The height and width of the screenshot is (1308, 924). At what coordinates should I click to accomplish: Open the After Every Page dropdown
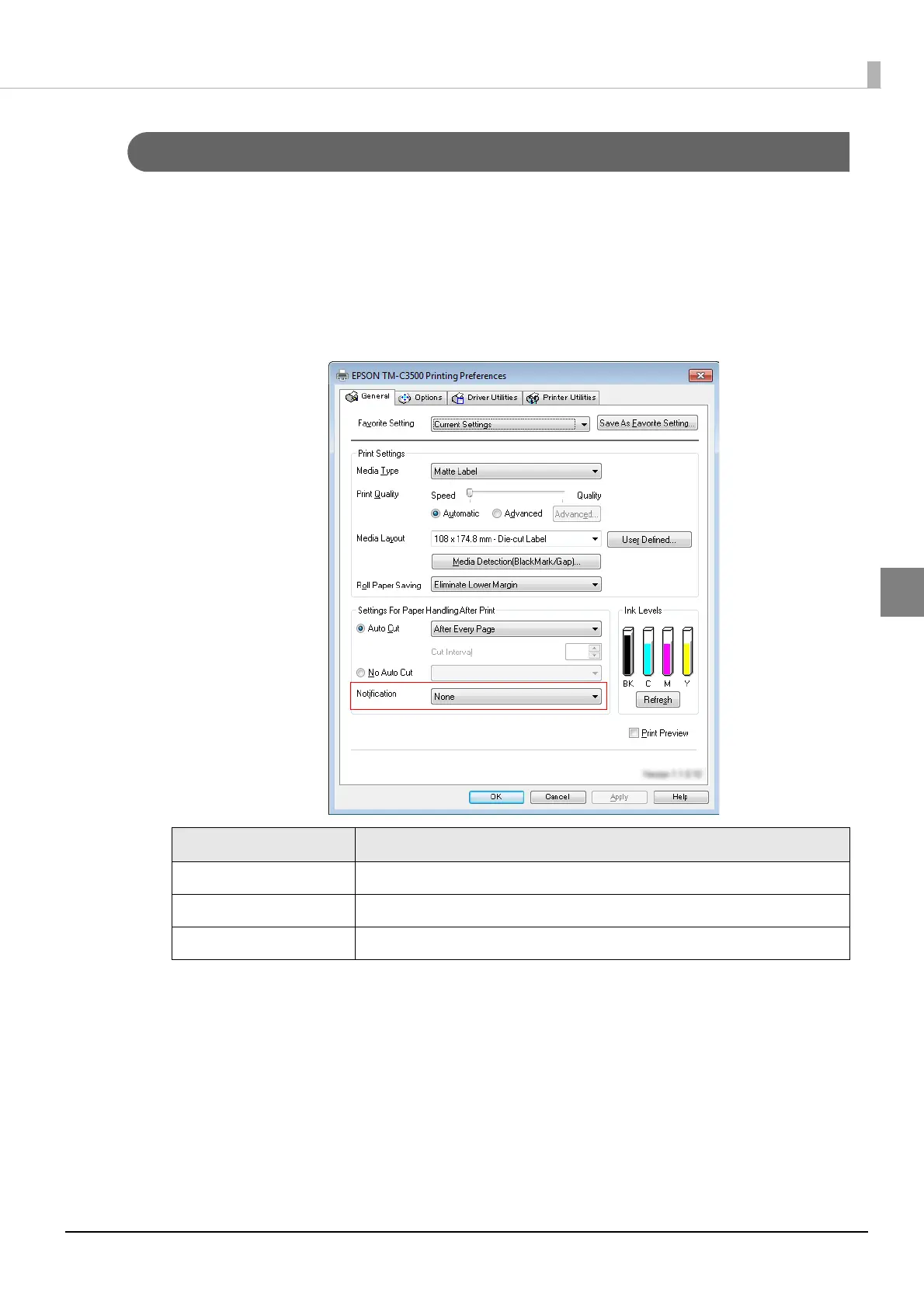[516, 629]
